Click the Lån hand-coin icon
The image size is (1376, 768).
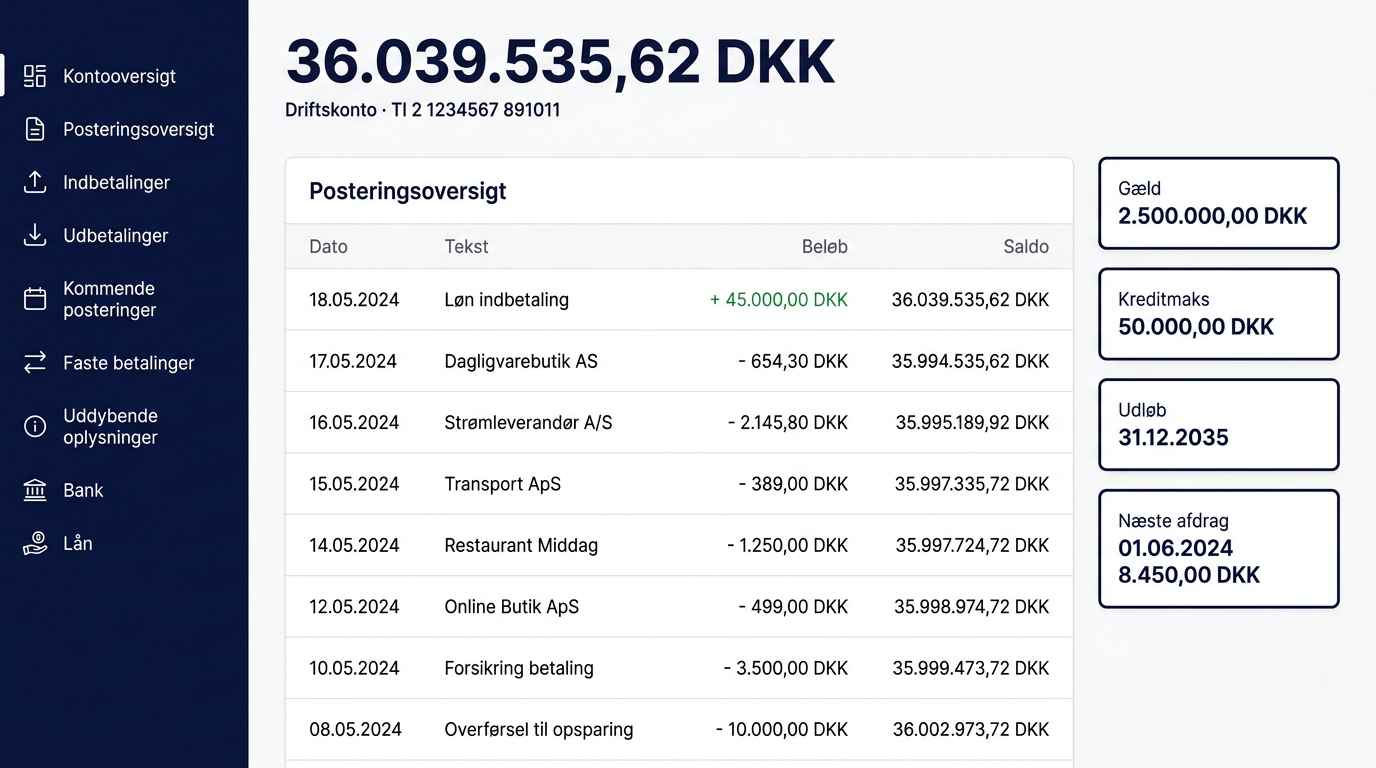click(x=35, y=543)
